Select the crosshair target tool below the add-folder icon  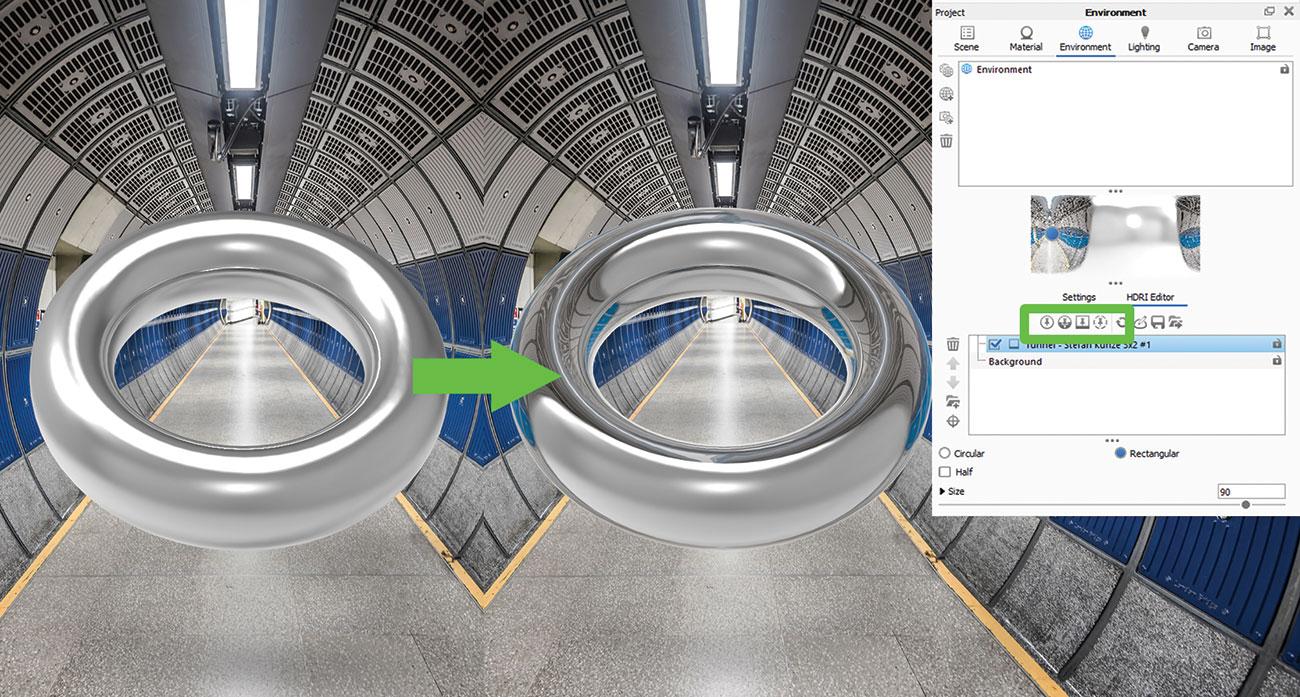pyautogui.click(x=952, y=421)
